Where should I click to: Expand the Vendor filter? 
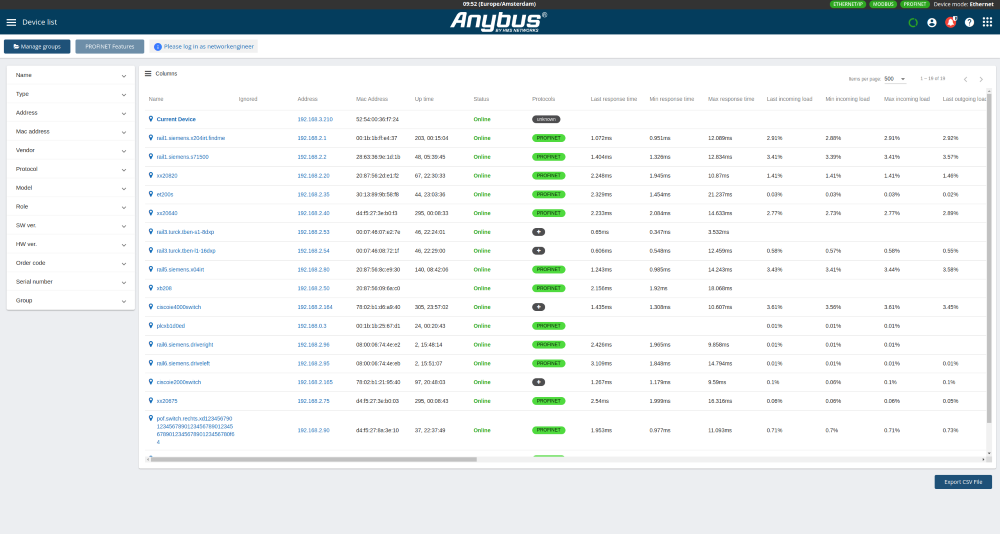[x=71, y=151]
